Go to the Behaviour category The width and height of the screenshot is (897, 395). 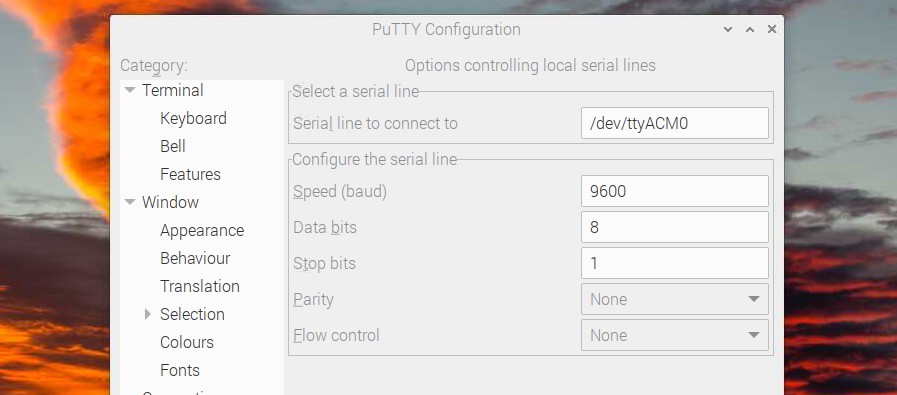click(x=195, y=259)
